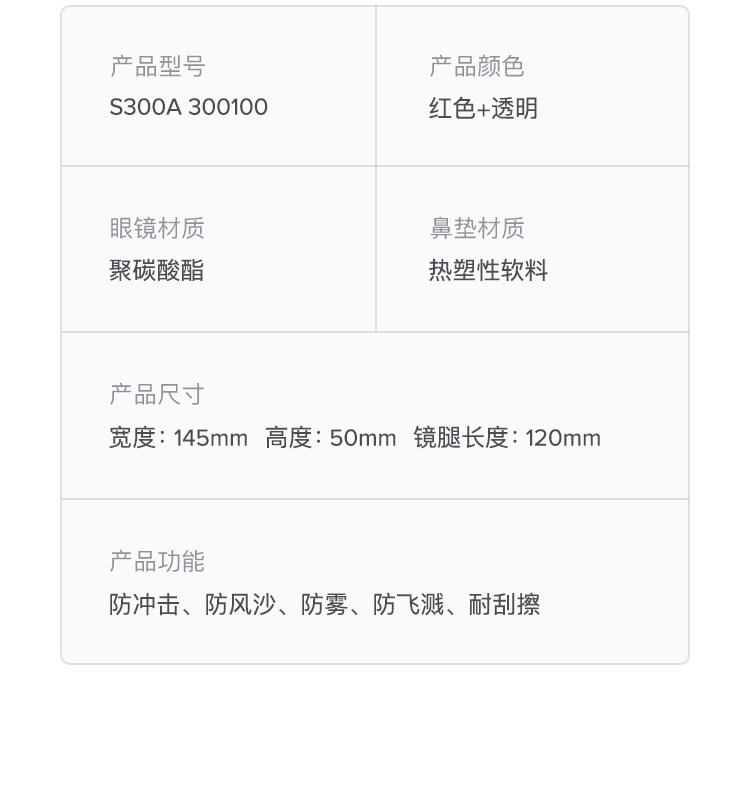
Task: Click the 耐刮擦 feature text
Action: pos(504,604)
